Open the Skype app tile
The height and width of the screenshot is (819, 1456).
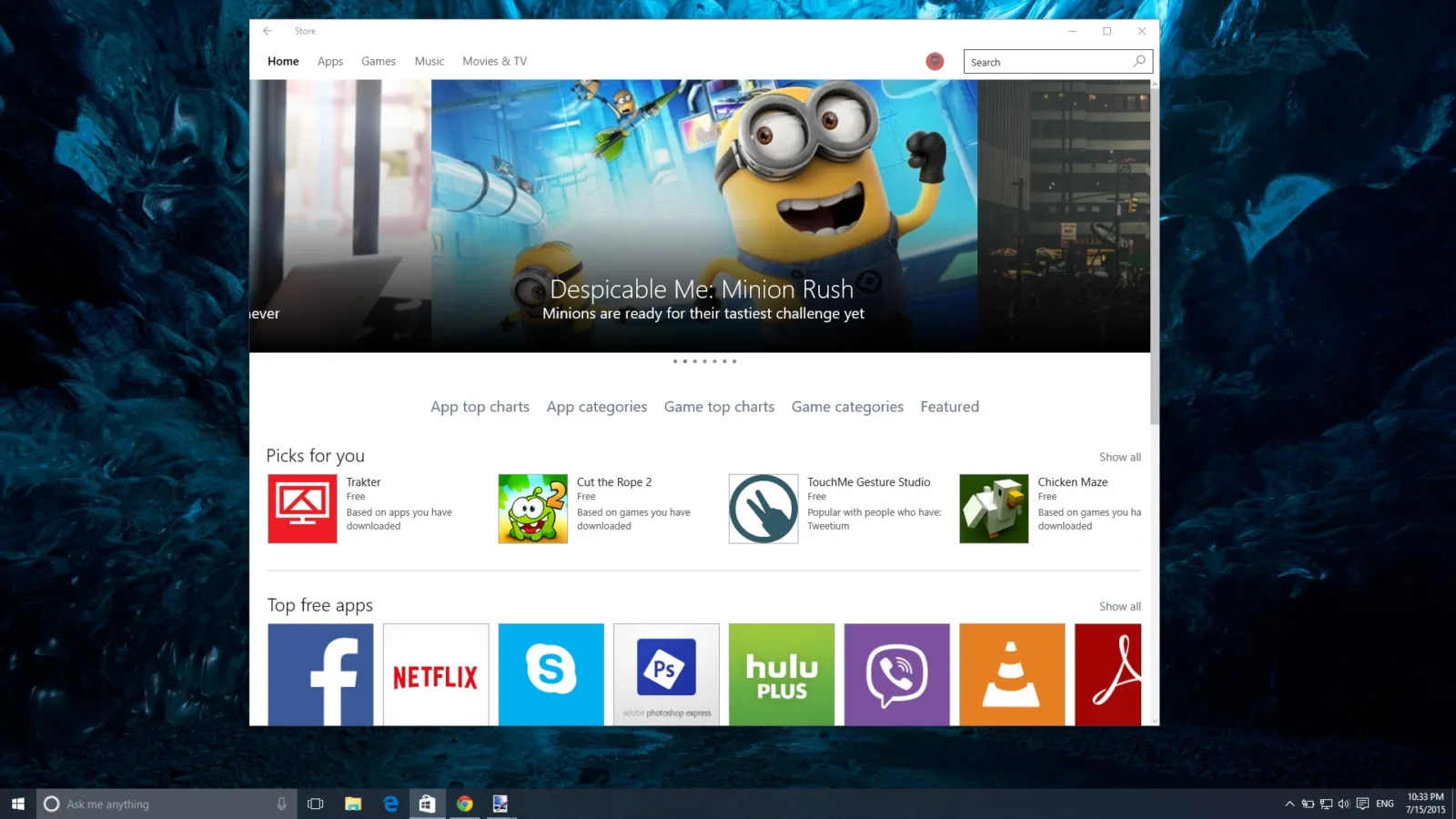pos(551,674)
